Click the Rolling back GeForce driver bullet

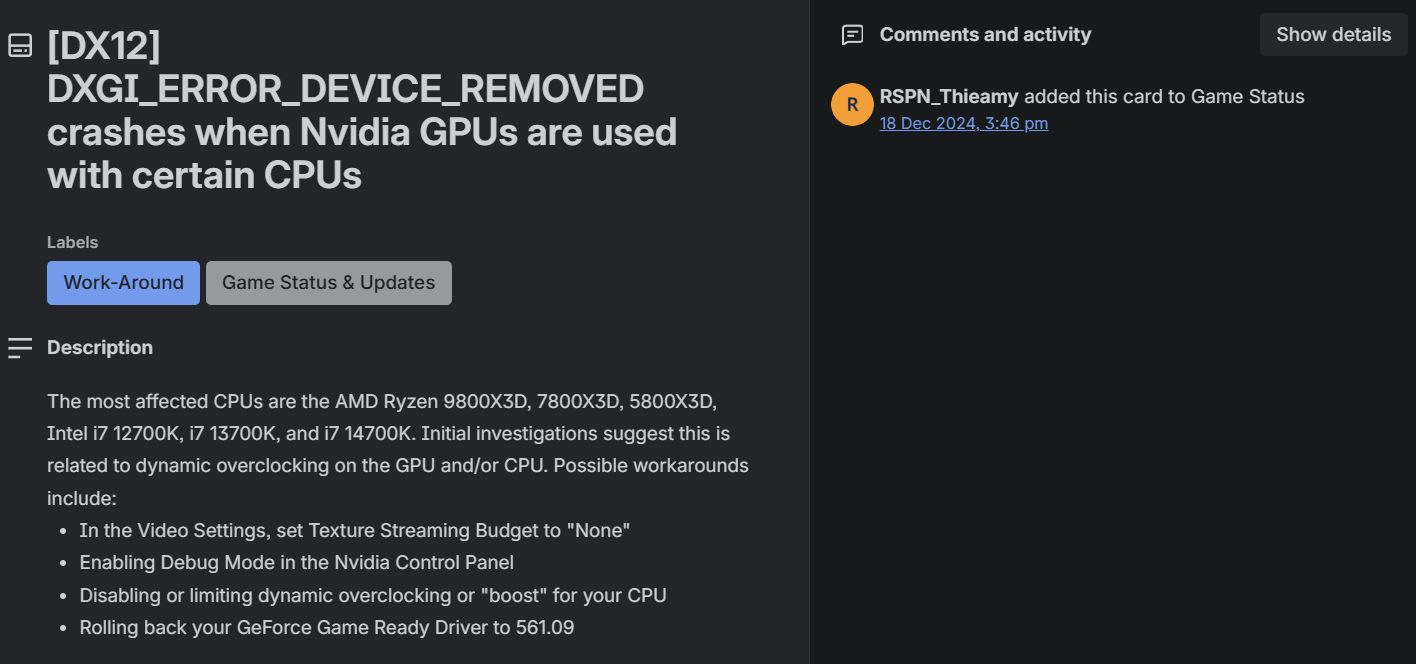point(326,628)
